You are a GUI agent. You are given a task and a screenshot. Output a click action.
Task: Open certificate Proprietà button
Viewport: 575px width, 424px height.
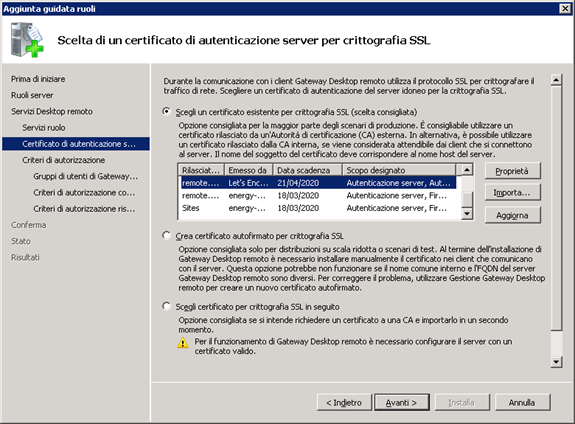(x=512, y=171)
